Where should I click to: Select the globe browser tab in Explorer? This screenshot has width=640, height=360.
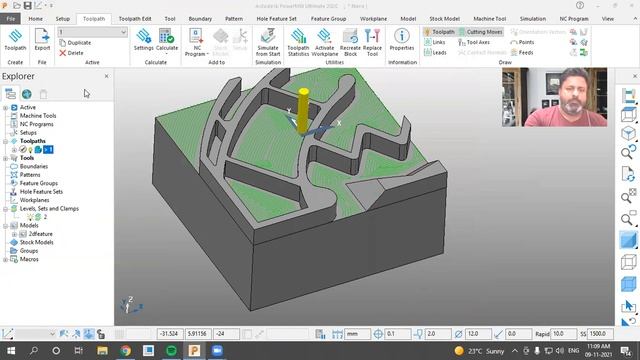pos(27,94)
